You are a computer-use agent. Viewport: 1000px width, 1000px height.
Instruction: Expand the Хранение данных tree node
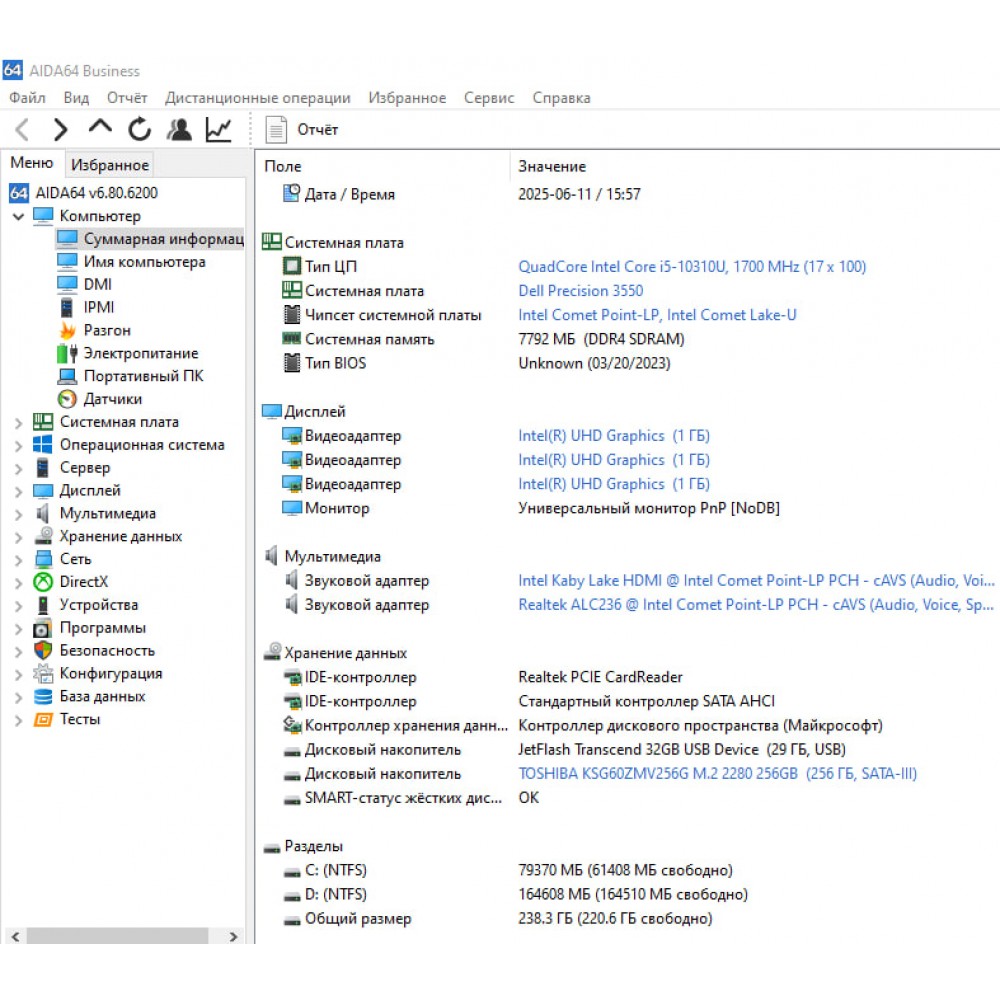pos(18,537)
